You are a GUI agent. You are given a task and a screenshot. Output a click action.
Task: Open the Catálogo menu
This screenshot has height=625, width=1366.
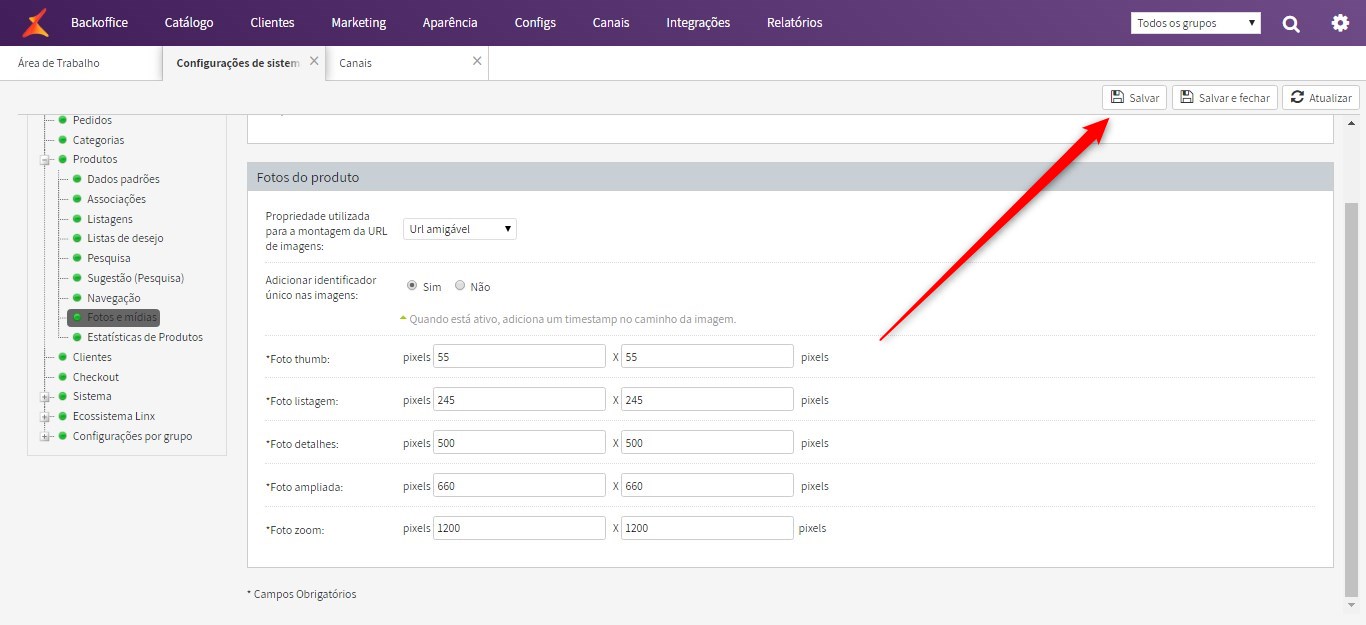(x=189, y=22)
